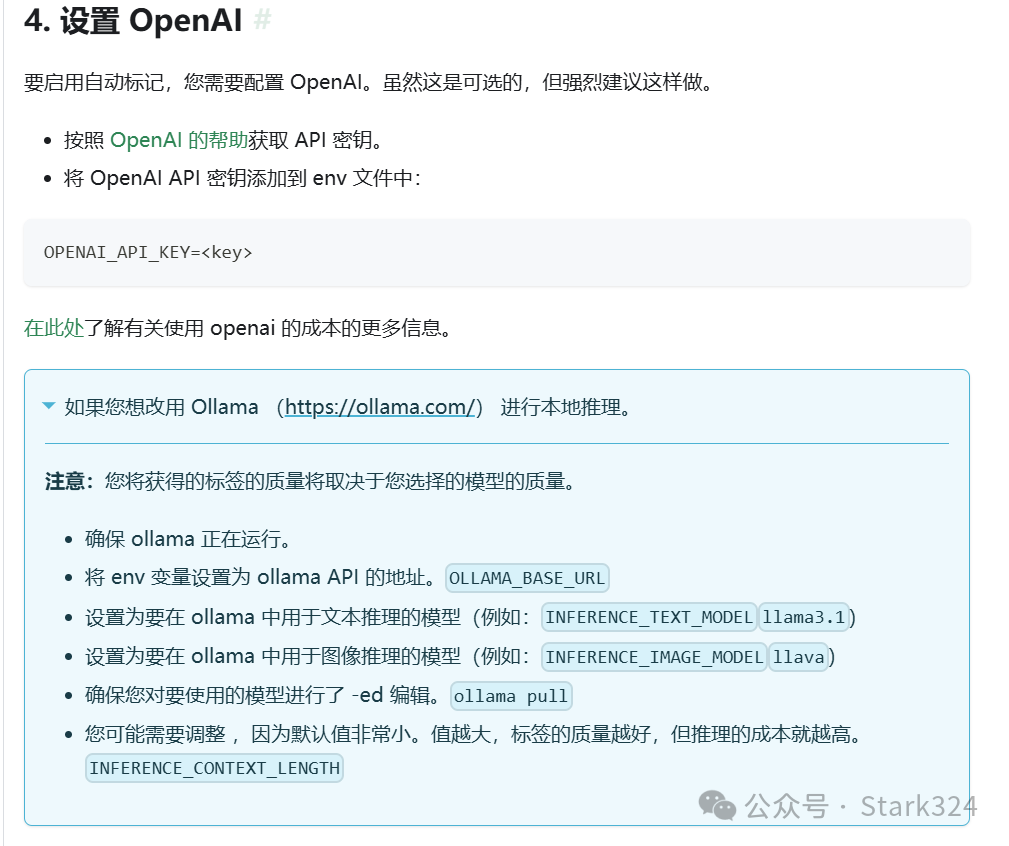Screen dimensions: 1009x846
Task: Click the OLLAMA_BASE_URL code tag
Action: [527, 578]
